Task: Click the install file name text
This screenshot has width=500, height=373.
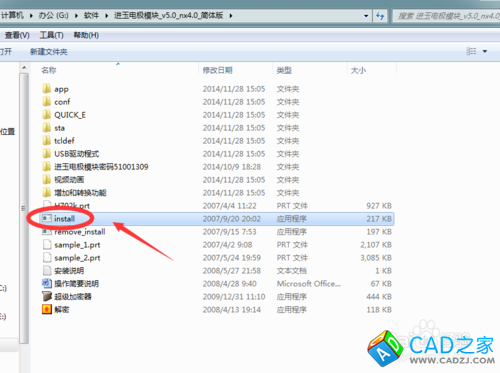Action: tap(64, 219)
